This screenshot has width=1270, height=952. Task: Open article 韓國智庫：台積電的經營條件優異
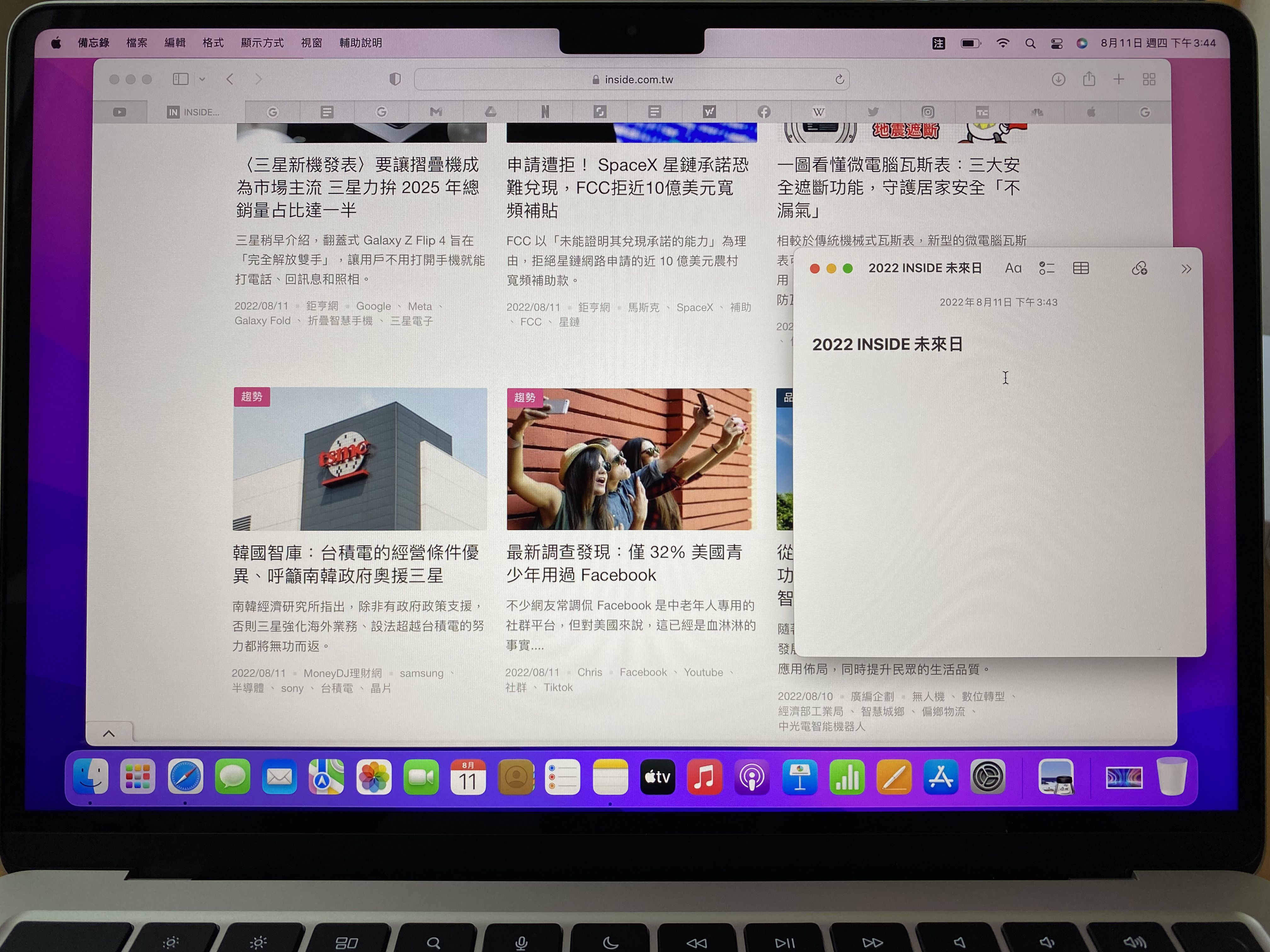pos(355,564)
